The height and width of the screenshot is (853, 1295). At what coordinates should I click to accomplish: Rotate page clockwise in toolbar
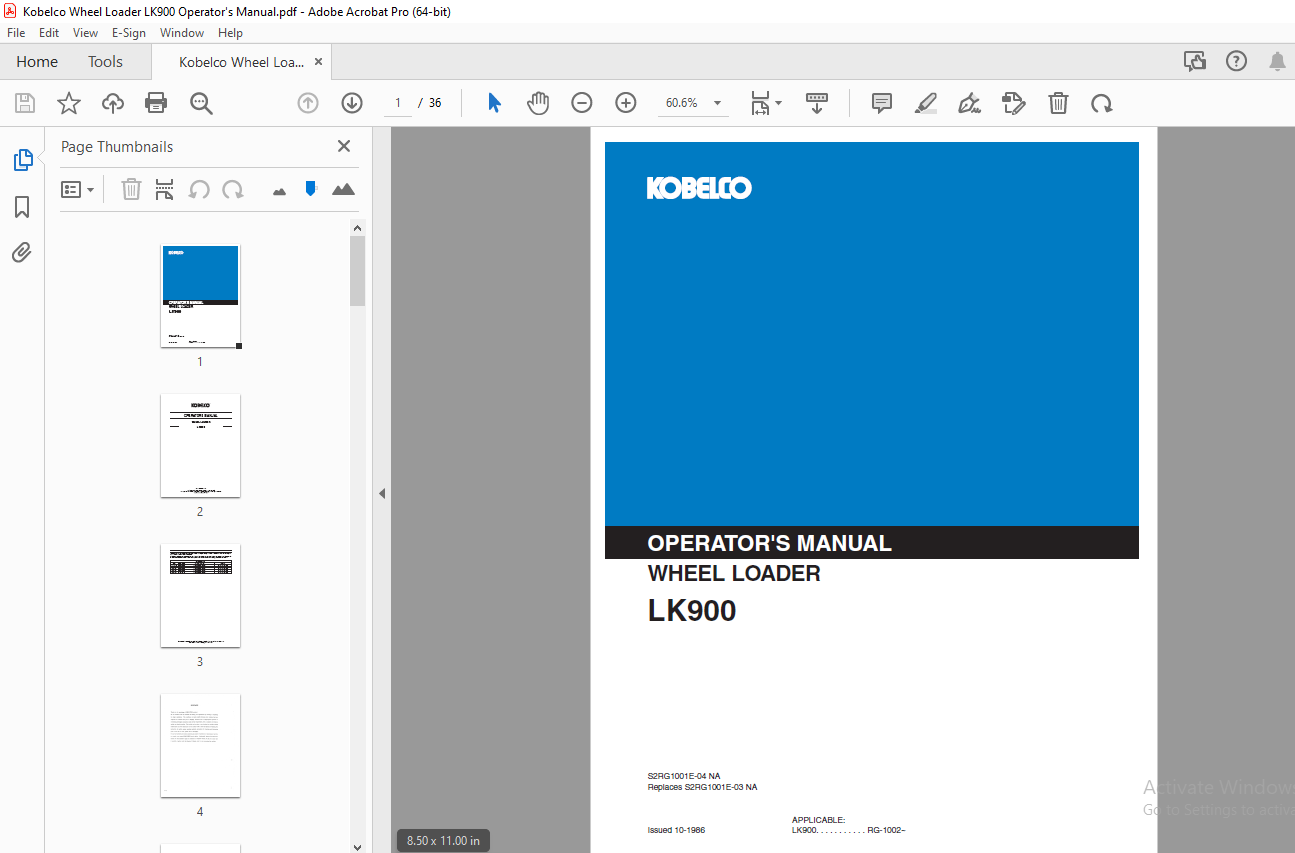[1102, 103]
